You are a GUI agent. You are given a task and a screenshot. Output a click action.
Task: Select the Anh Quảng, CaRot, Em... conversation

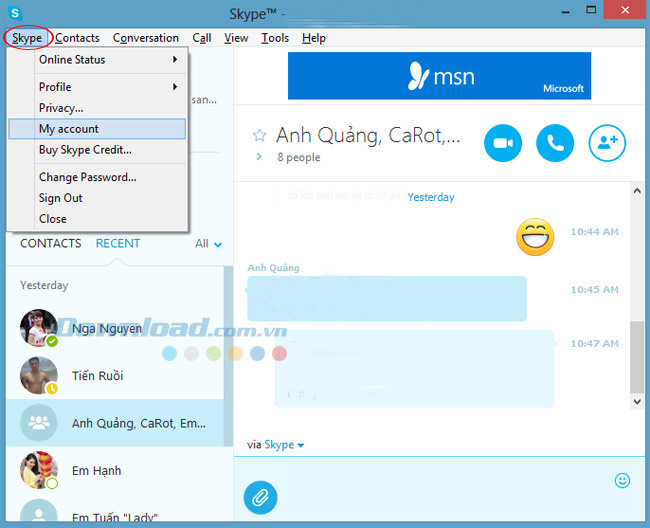click(x=115, y=423)
